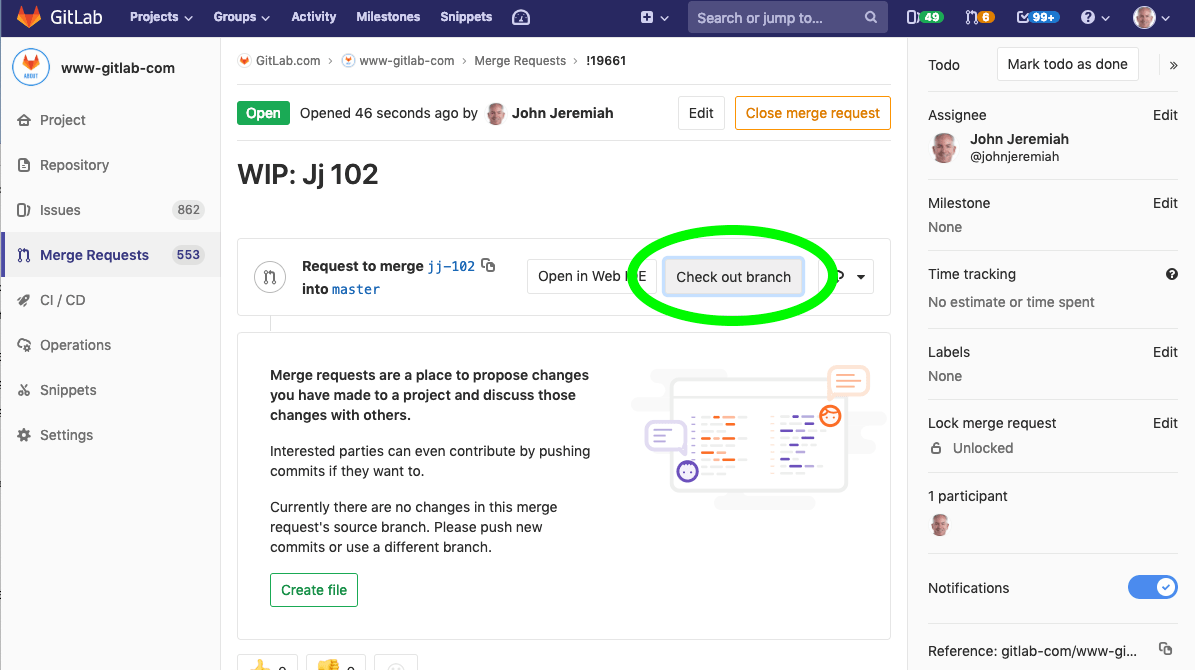Click the Create file button
This screenshot has height=670, width=1195.
pos(314,590)
